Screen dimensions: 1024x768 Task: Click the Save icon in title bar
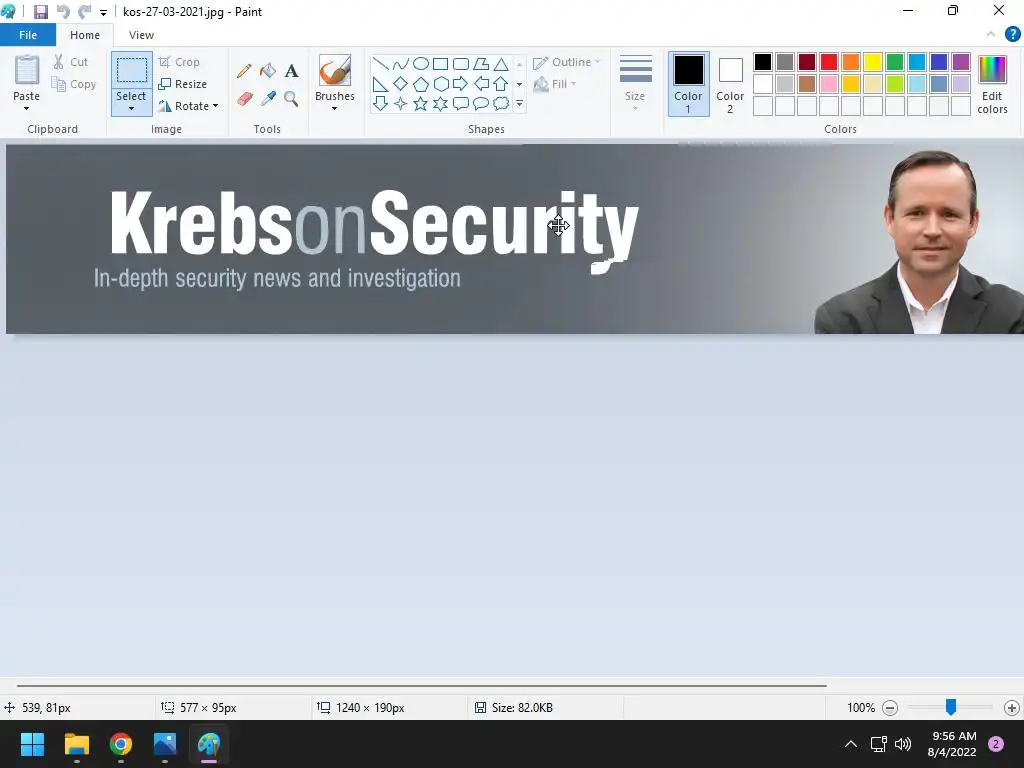click(x=40, y=12)
